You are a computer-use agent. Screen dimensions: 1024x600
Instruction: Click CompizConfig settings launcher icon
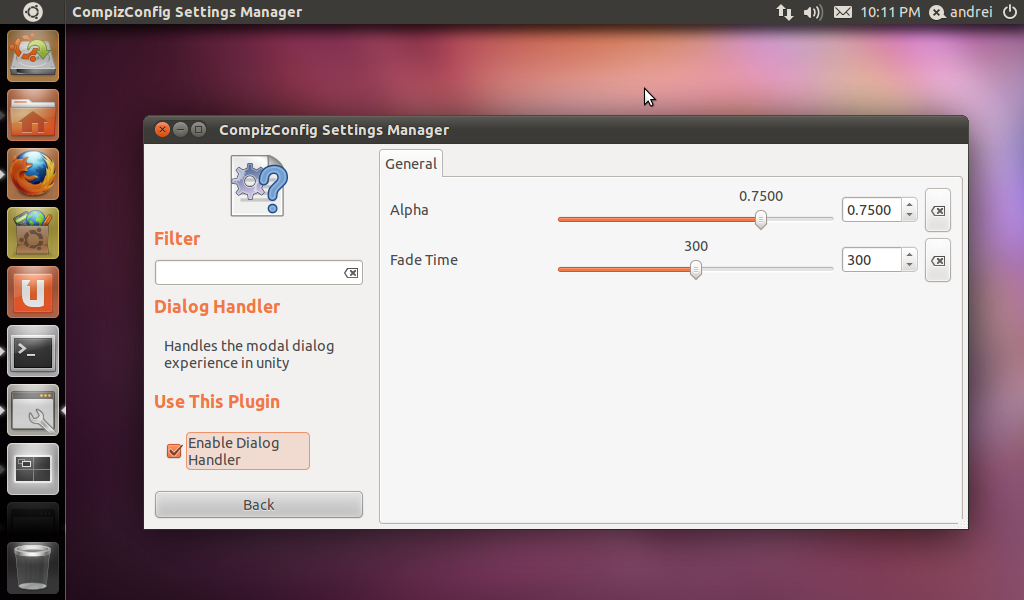33,410
